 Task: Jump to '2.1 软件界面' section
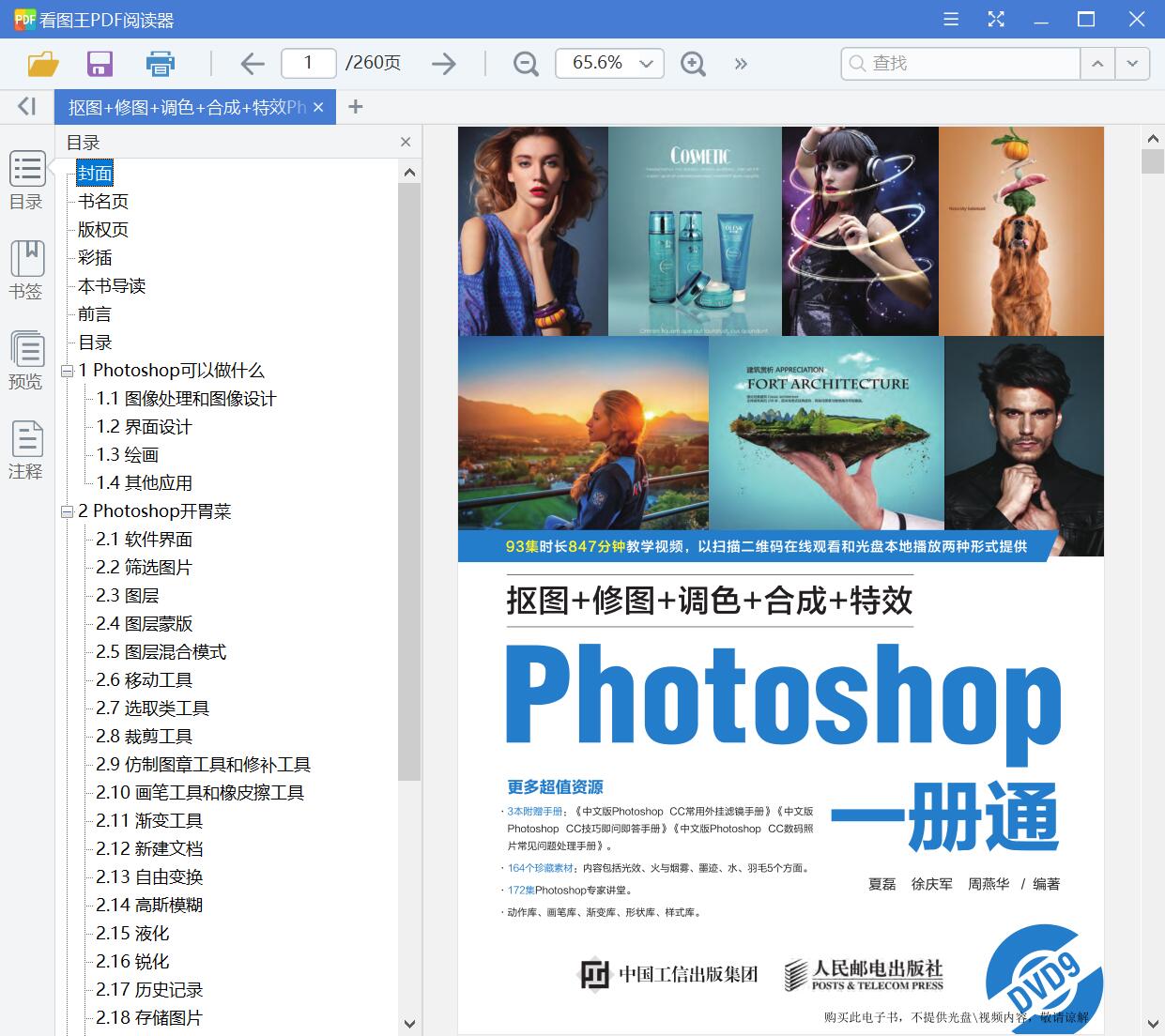coord(144,540)
